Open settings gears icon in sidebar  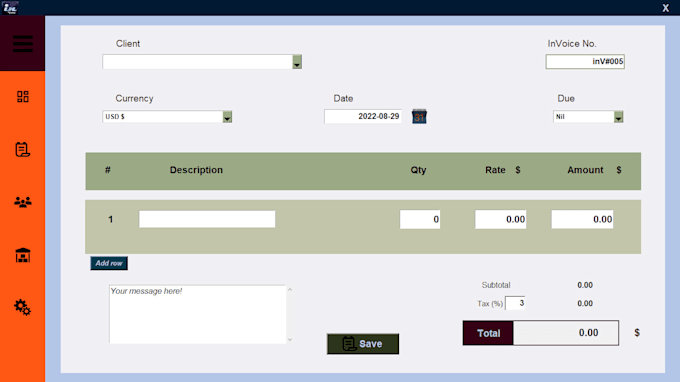[23, 307]
